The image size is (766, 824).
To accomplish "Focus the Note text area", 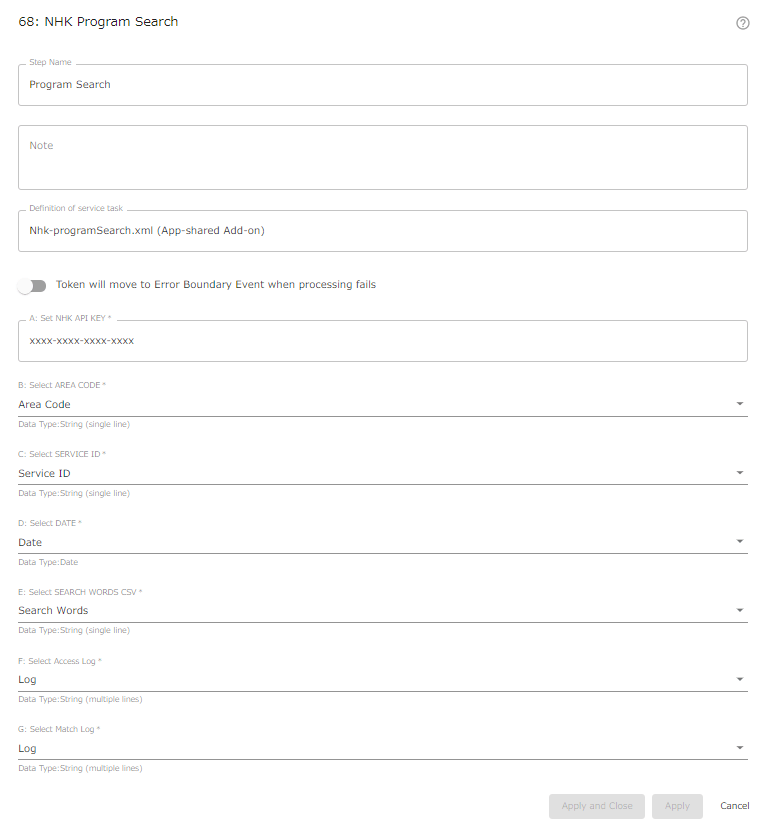I will pyautogui.click(x=382, y=157).
